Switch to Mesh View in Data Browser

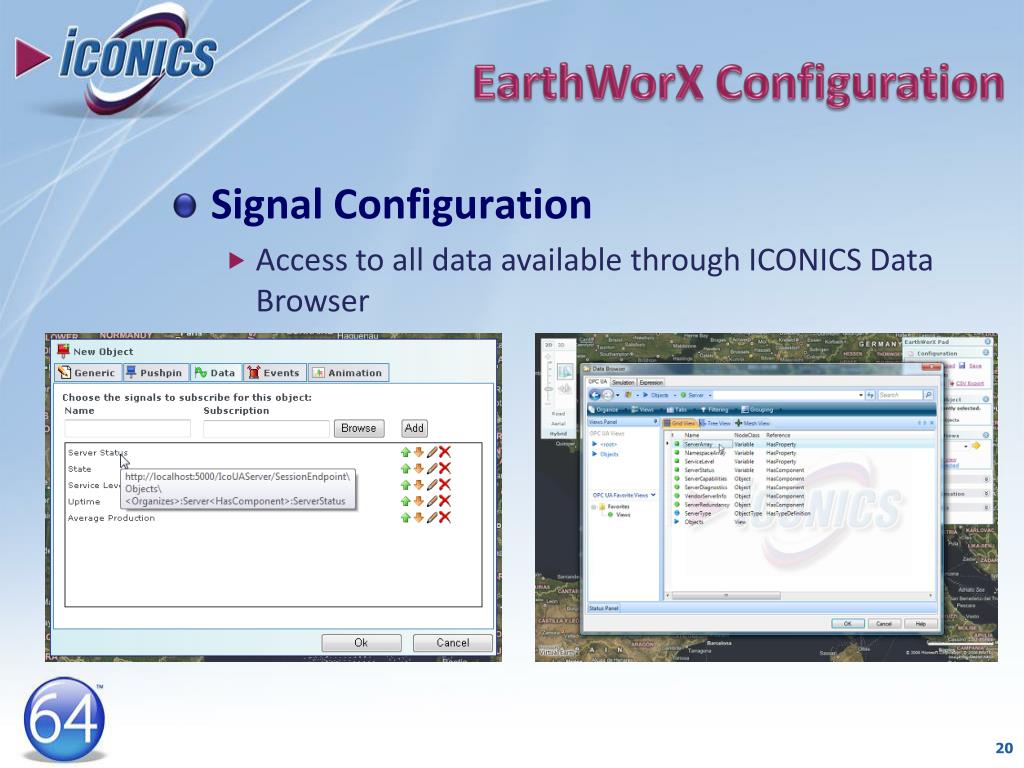[753, 423]
